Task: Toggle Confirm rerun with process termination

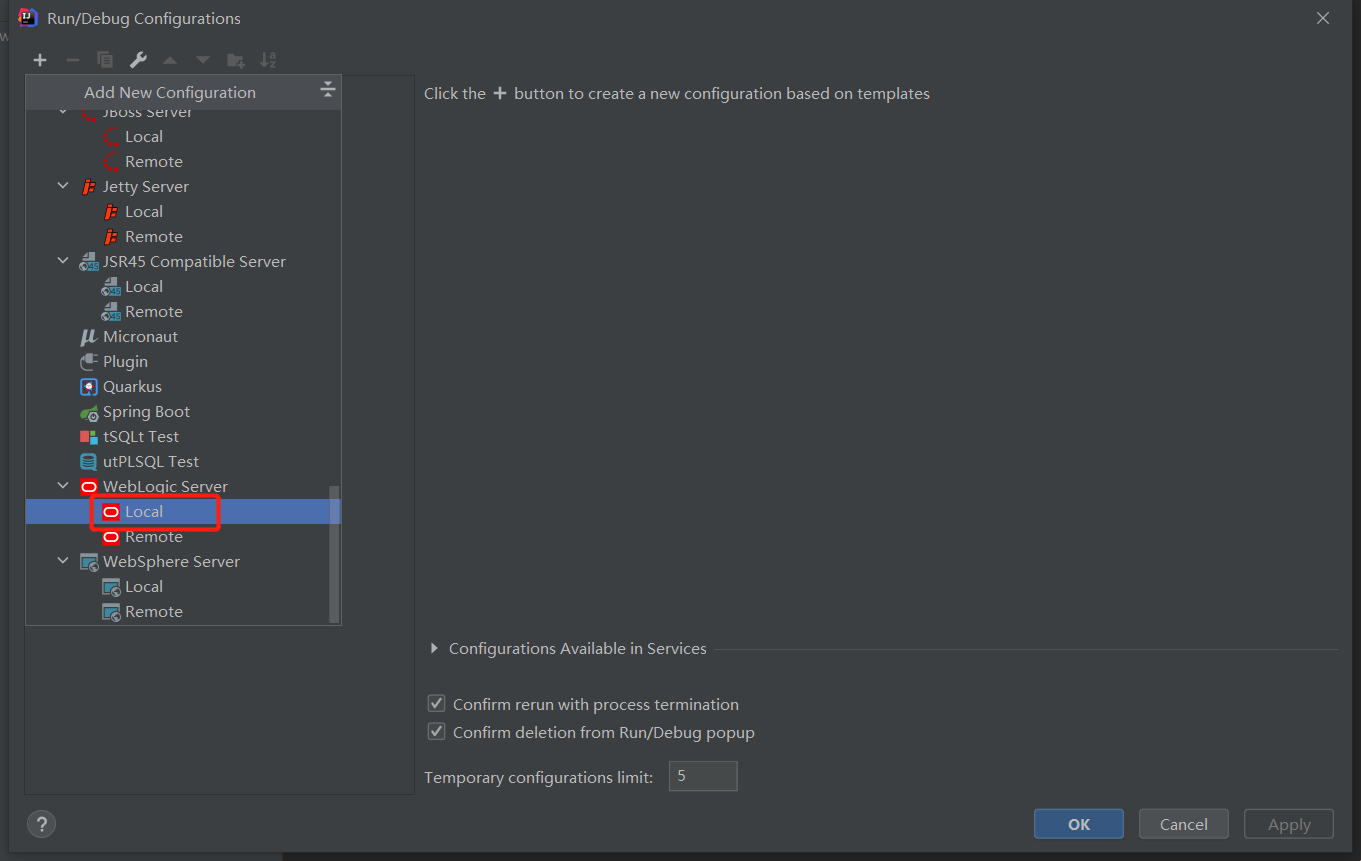Action: click(x=436, y=704)
